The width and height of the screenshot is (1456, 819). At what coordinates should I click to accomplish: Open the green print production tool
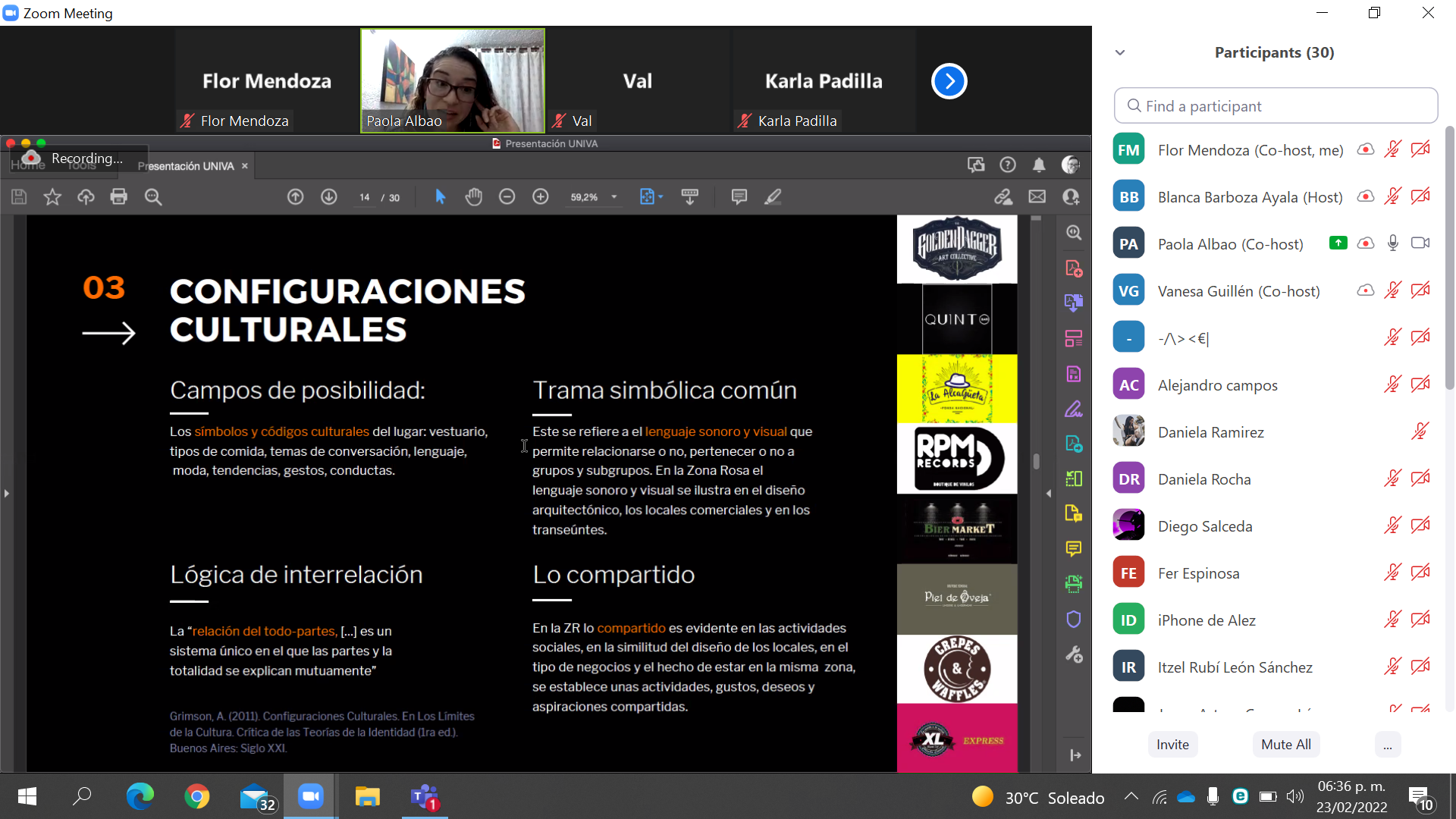1074,584
